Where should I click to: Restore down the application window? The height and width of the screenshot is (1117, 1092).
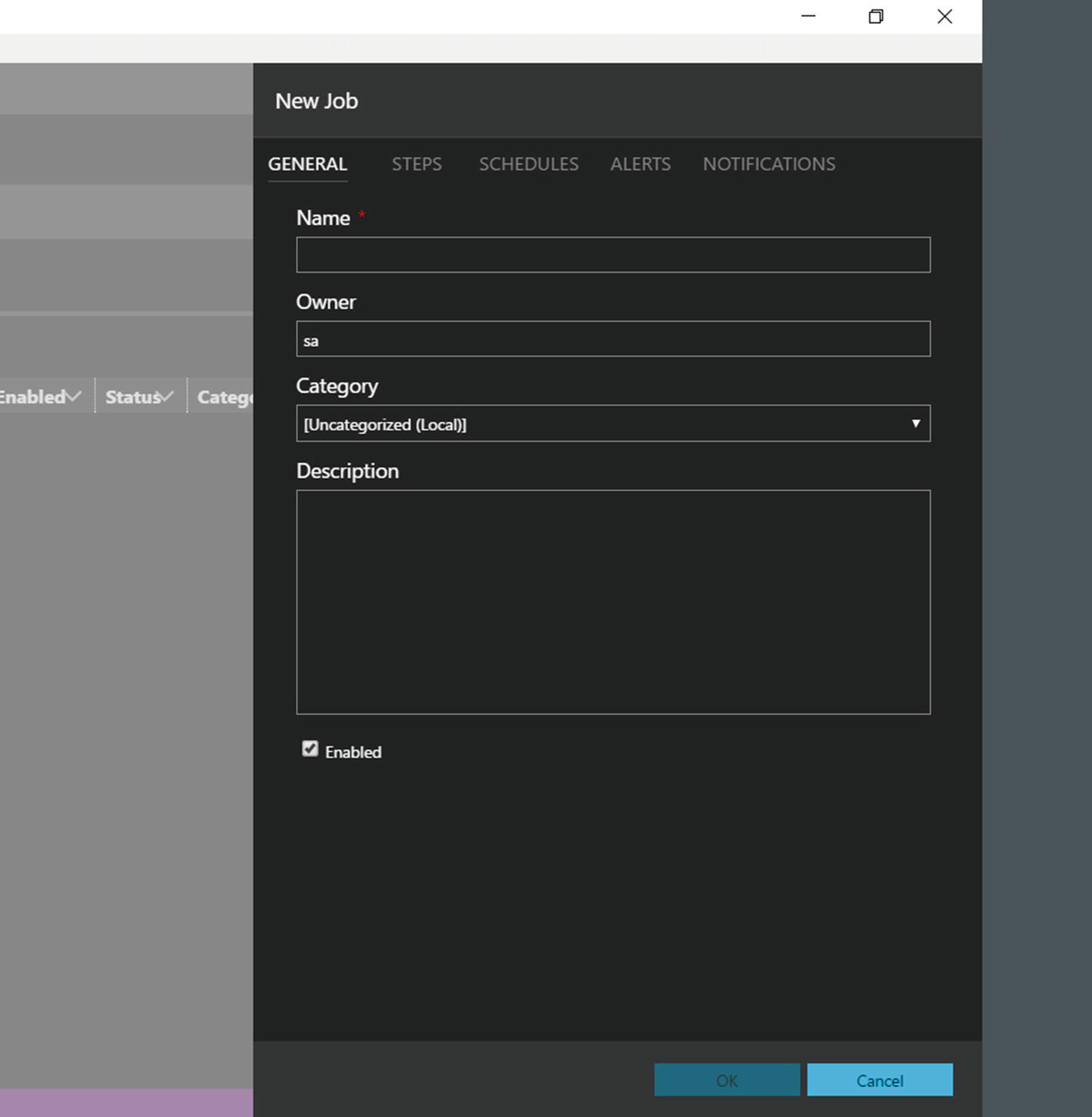[876, 16]
